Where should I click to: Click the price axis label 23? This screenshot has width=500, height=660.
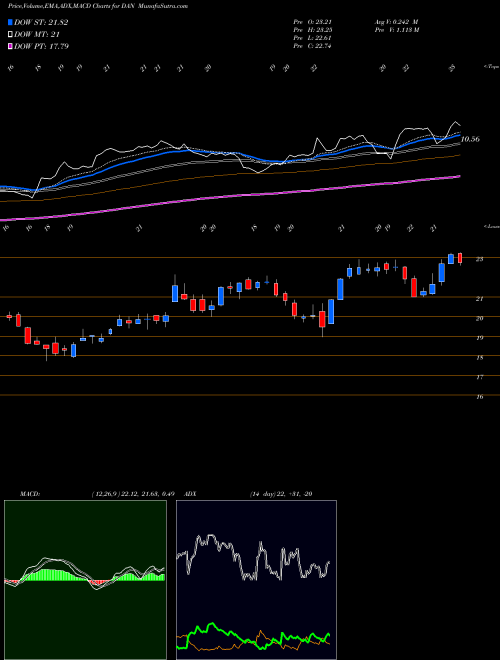pos(479,259)
